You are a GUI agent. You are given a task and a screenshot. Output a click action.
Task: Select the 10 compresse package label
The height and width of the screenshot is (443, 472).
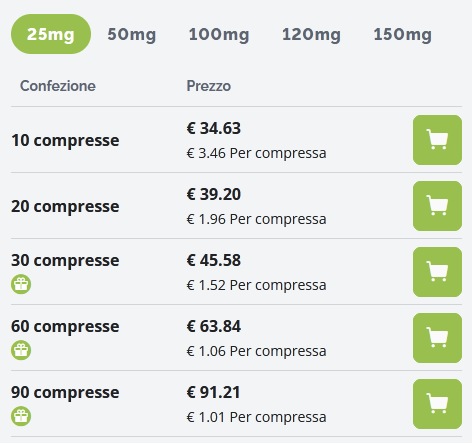[x=65, y=140]
